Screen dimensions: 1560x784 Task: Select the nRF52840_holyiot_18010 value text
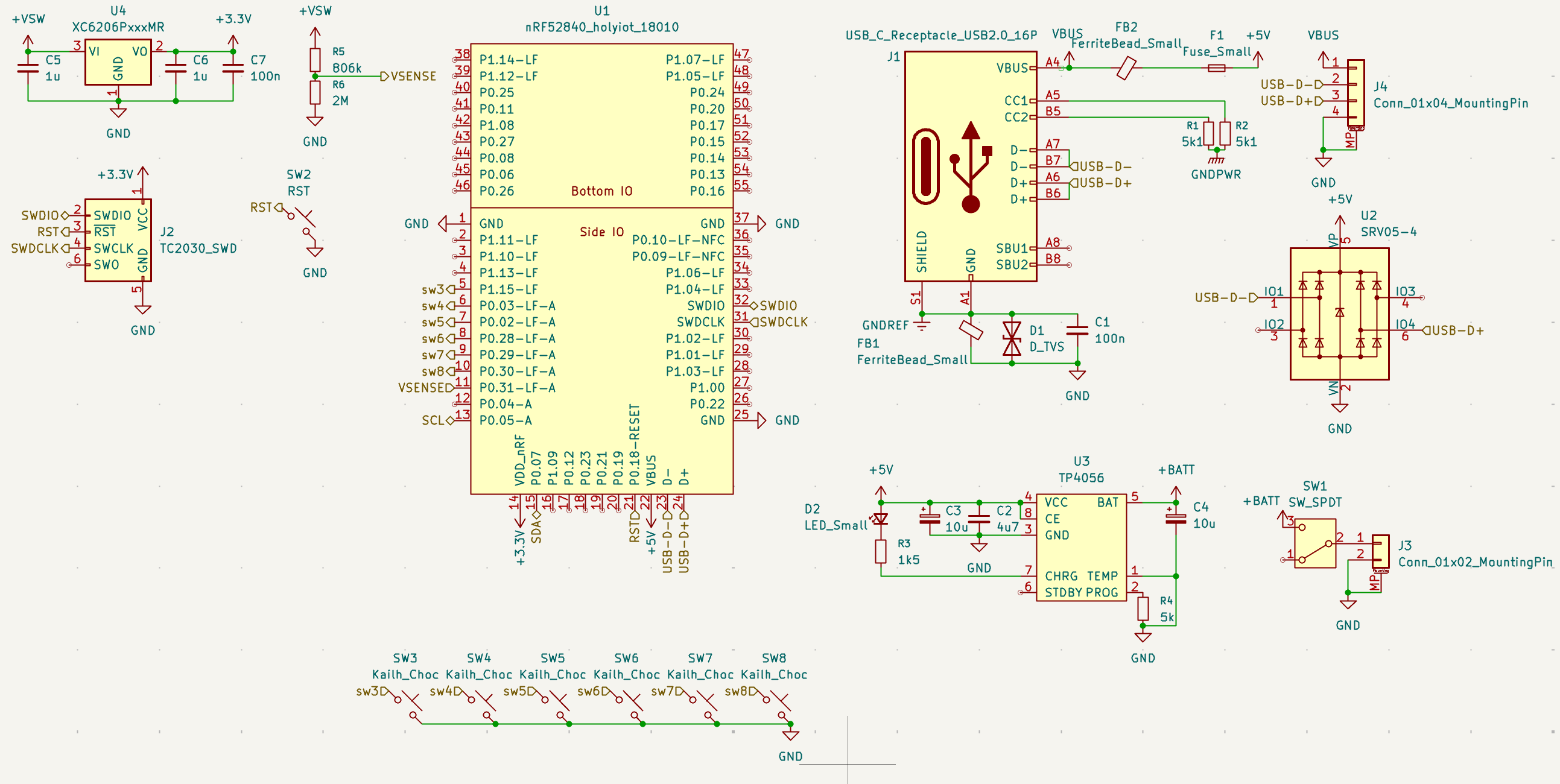(x=601, y=27)
